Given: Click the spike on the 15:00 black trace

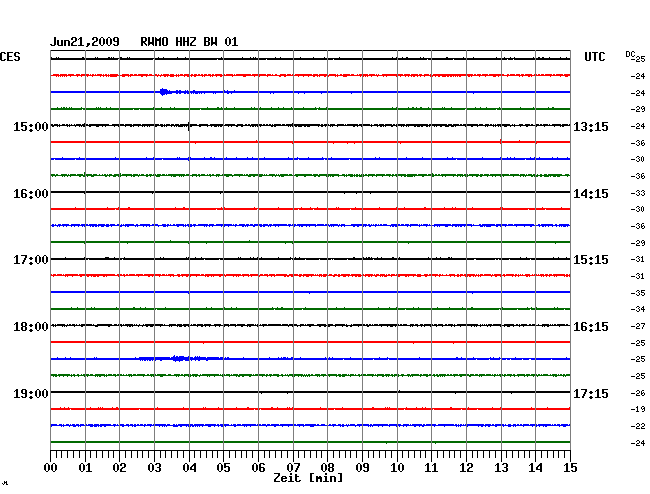Looking at the screenshot, I should (x=189, y=126).
